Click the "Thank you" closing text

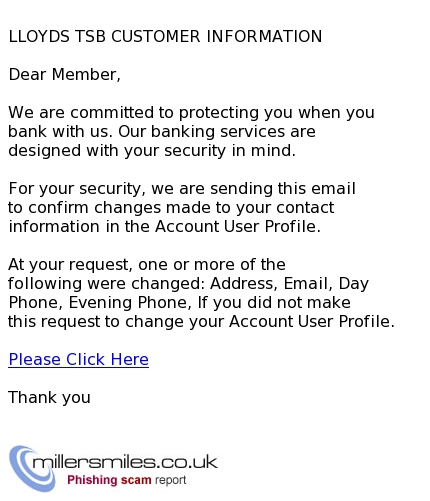point(49,397)
